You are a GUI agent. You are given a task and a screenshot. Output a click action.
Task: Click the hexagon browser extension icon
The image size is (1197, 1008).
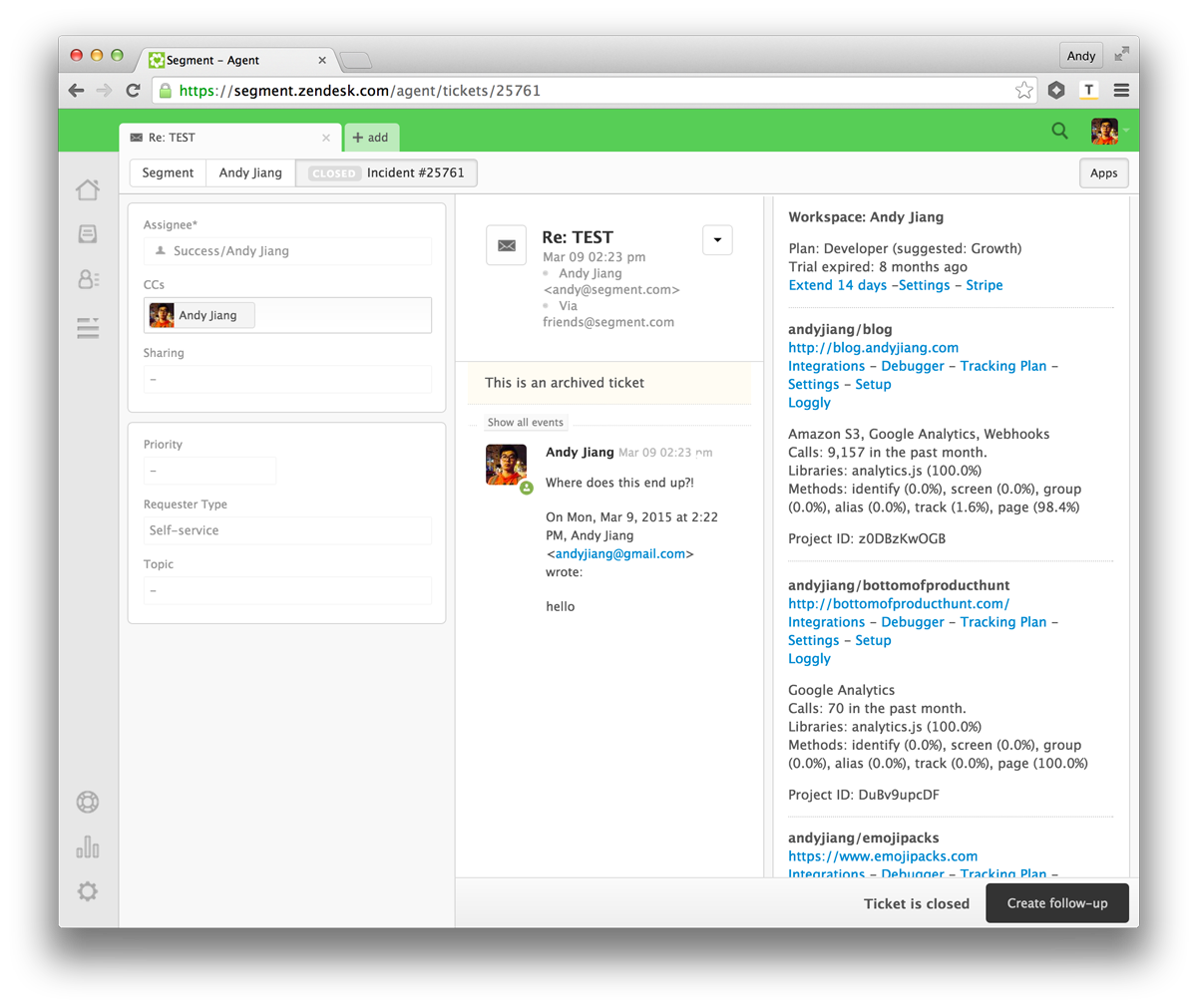pos(1056,91)
